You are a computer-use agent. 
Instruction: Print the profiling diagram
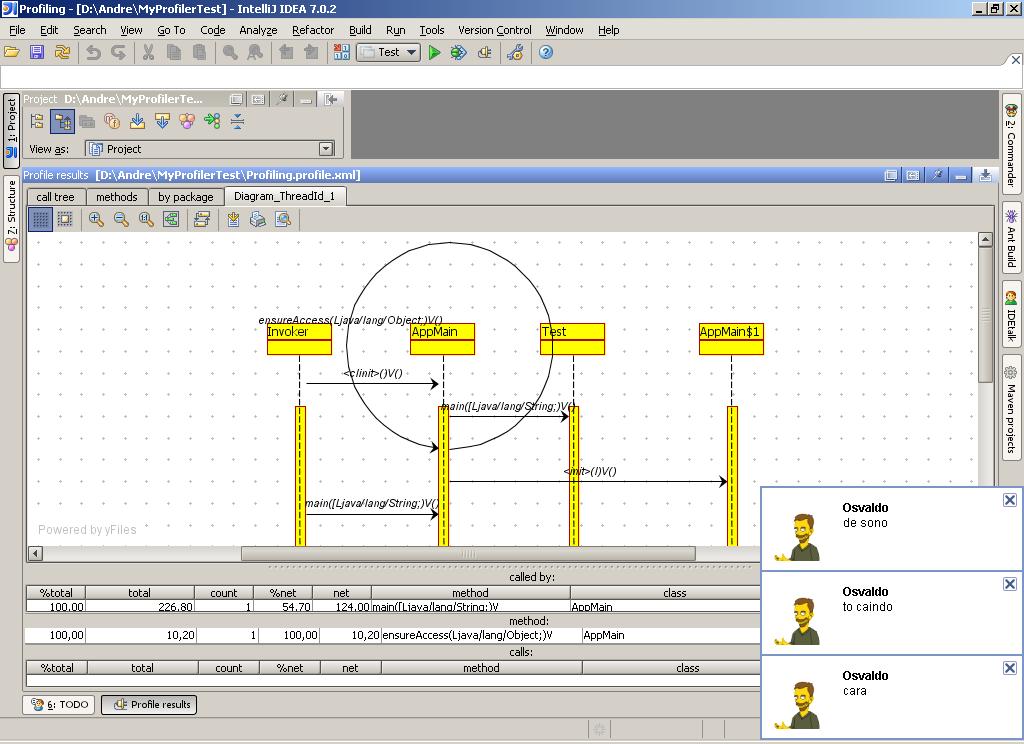(x=258, y=219)
